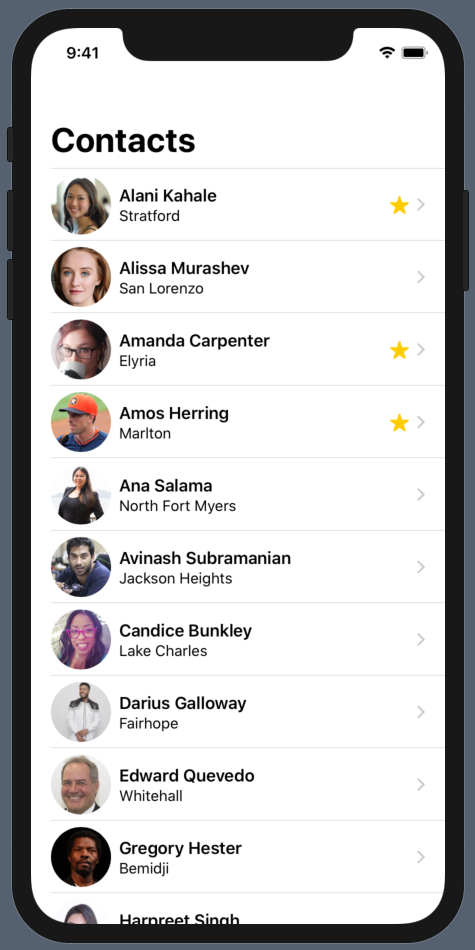Tap the favorite star on Alani Kahale

pos(399,205)
